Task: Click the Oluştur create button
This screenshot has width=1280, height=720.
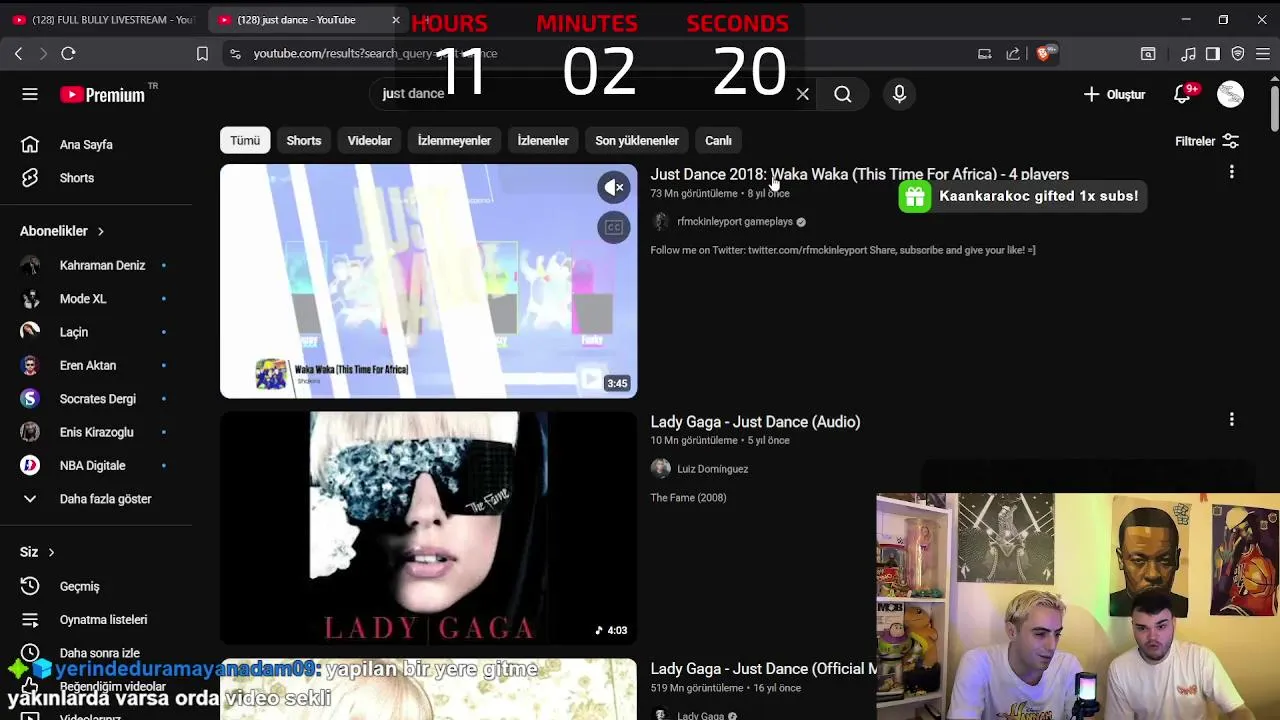Action: click(x=1114, y=94)
